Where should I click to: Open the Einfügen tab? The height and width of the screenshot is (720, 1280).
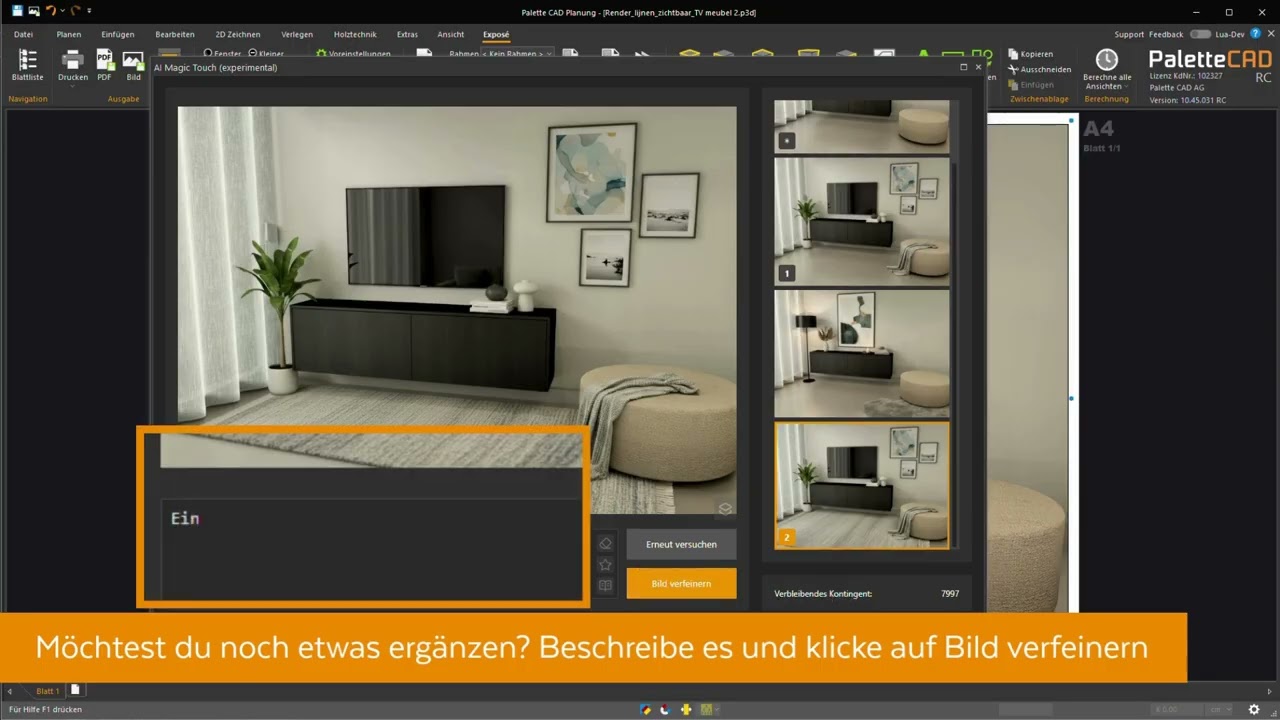click(118, 34)
